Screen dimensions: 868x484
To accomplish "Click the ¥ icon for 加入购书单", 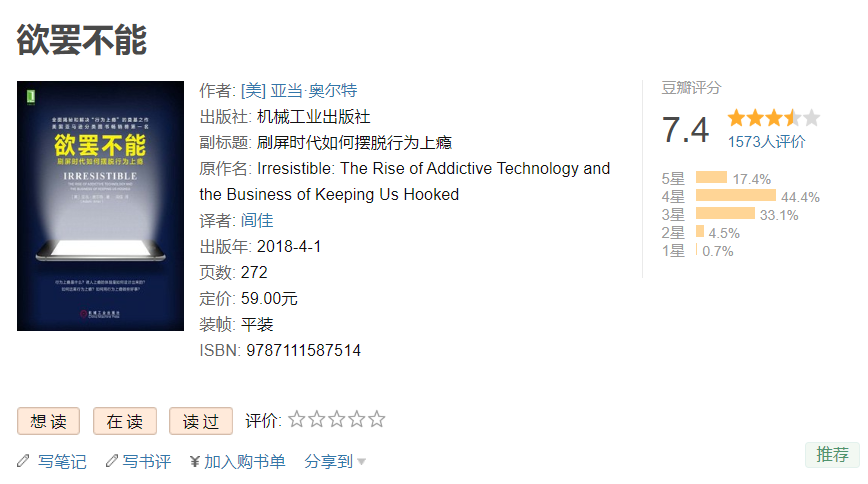I will point(194,461).
